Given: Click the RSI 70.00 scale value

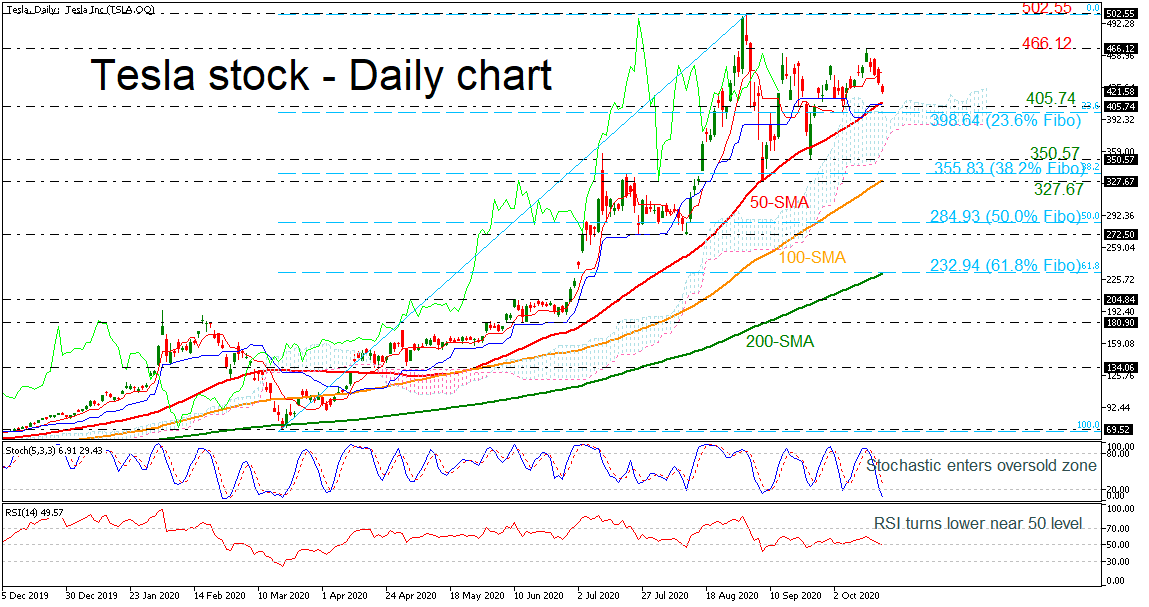Looking at the screenshot, I should coord(1117,528).
